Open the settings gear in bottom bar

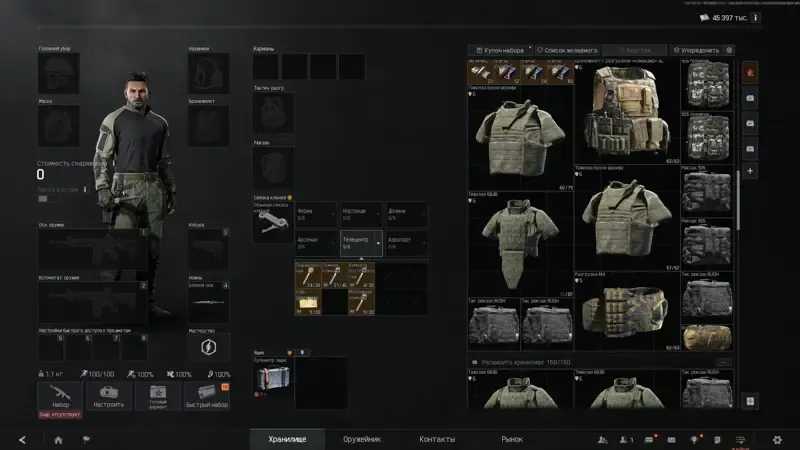click(777, 439)
